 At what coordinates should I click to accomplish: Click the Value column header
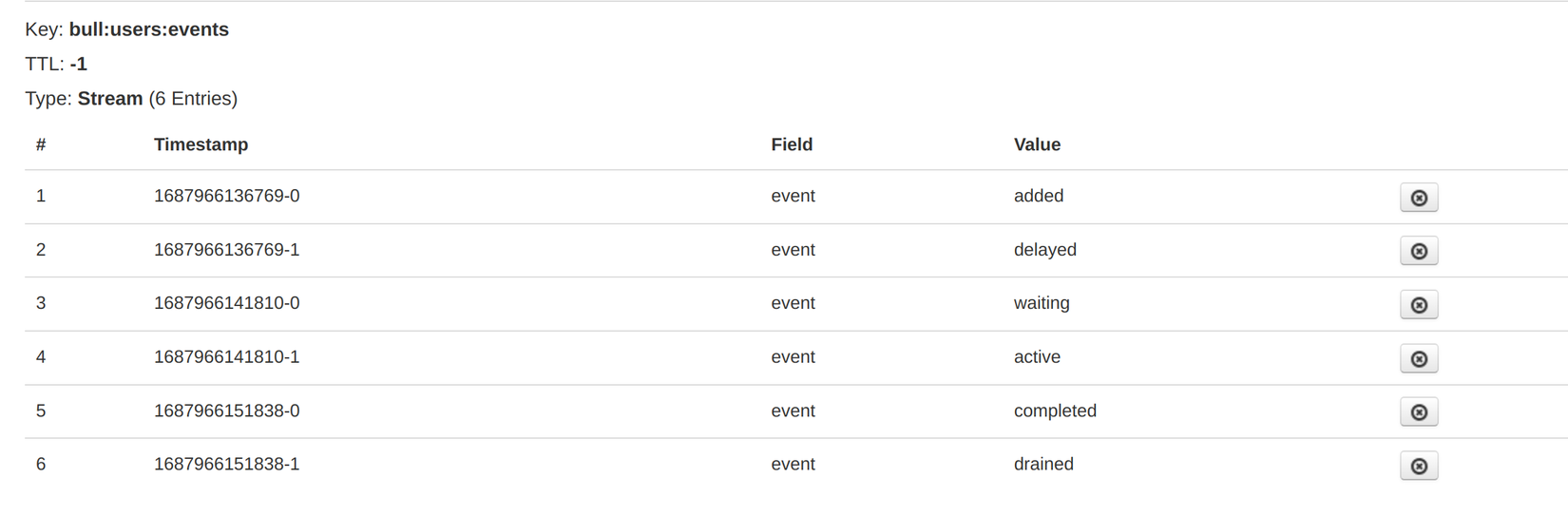tap(1036, 144)
